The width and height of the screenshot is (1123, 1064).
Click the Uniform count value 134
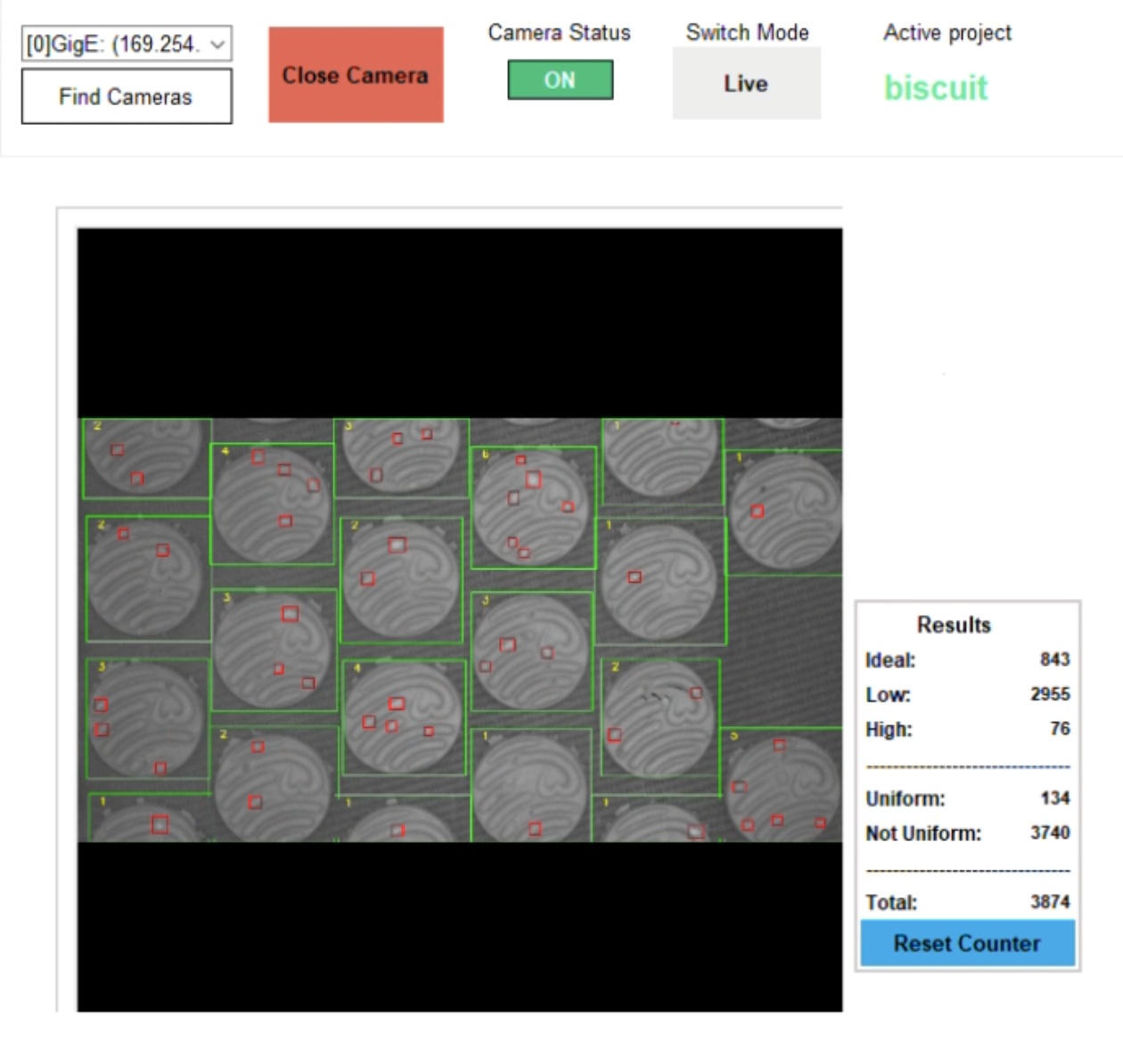tap(1055, 798)
